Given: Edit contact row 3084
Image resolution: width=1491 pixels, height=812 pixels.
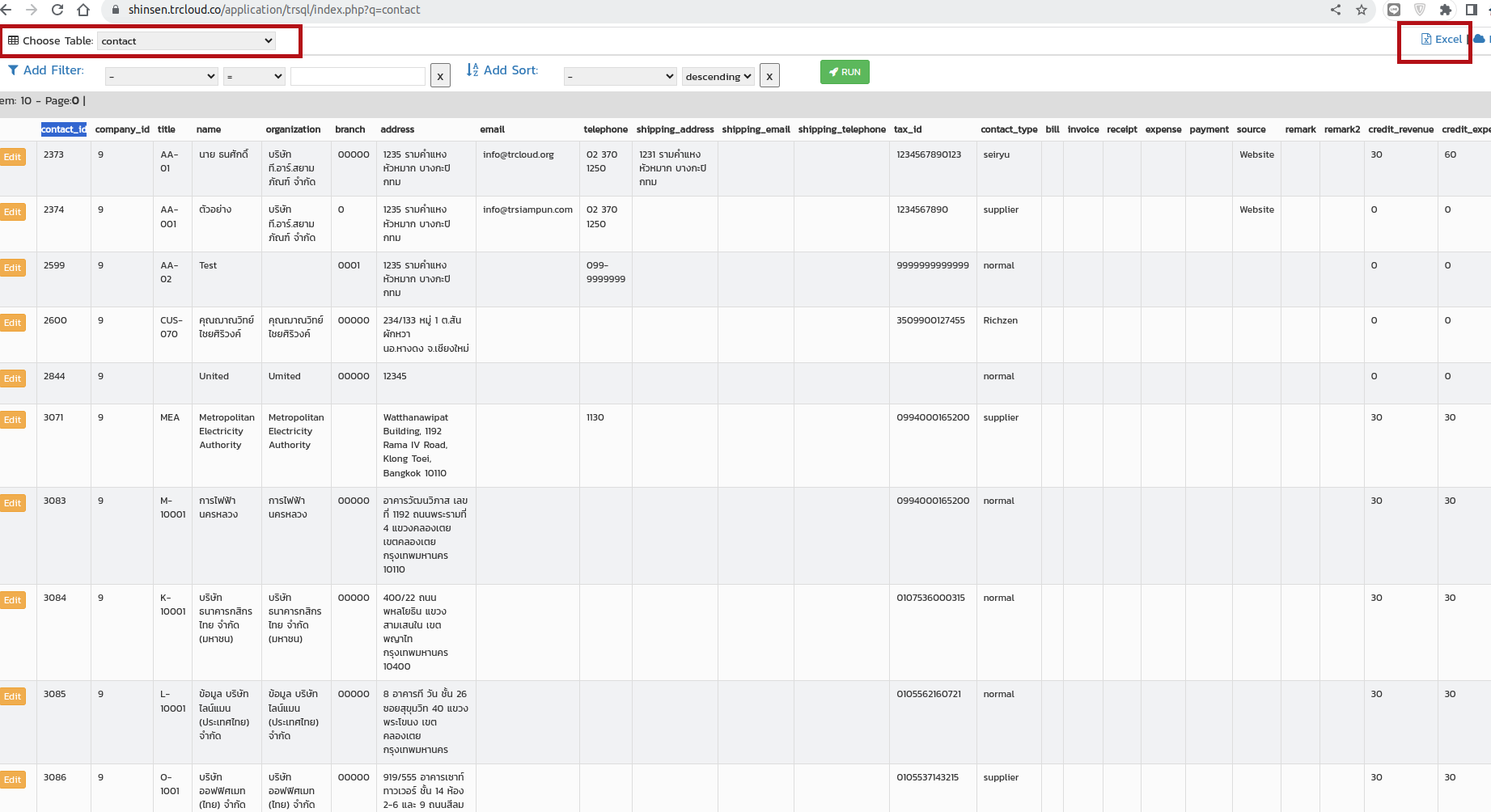Looking at the screenshot, I should point(12,600).
